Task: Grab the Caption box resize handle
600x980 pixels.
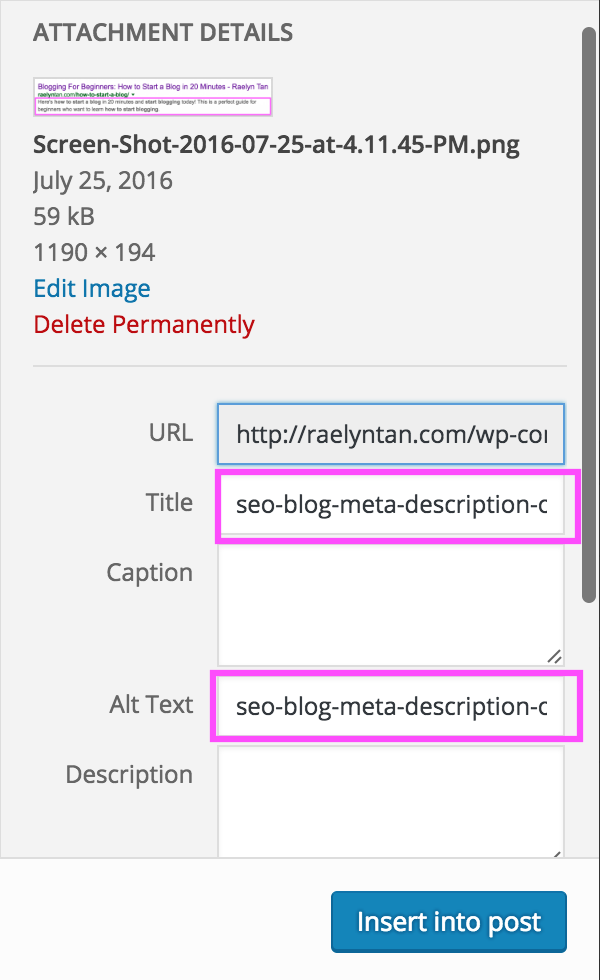Action: click(x=554, y=656)
